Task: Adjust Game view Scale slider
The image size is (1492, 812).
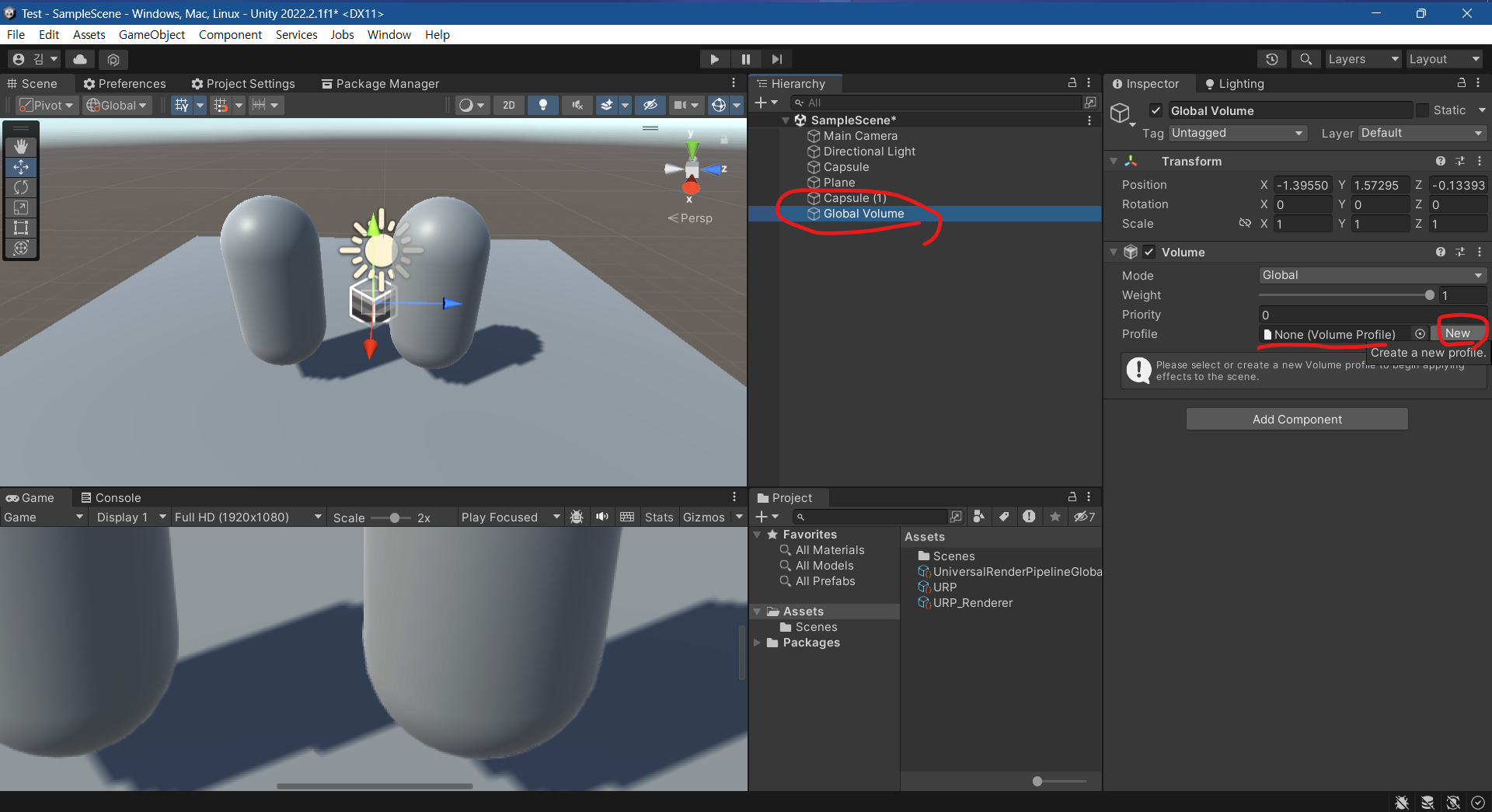Action: click(391, 518)
